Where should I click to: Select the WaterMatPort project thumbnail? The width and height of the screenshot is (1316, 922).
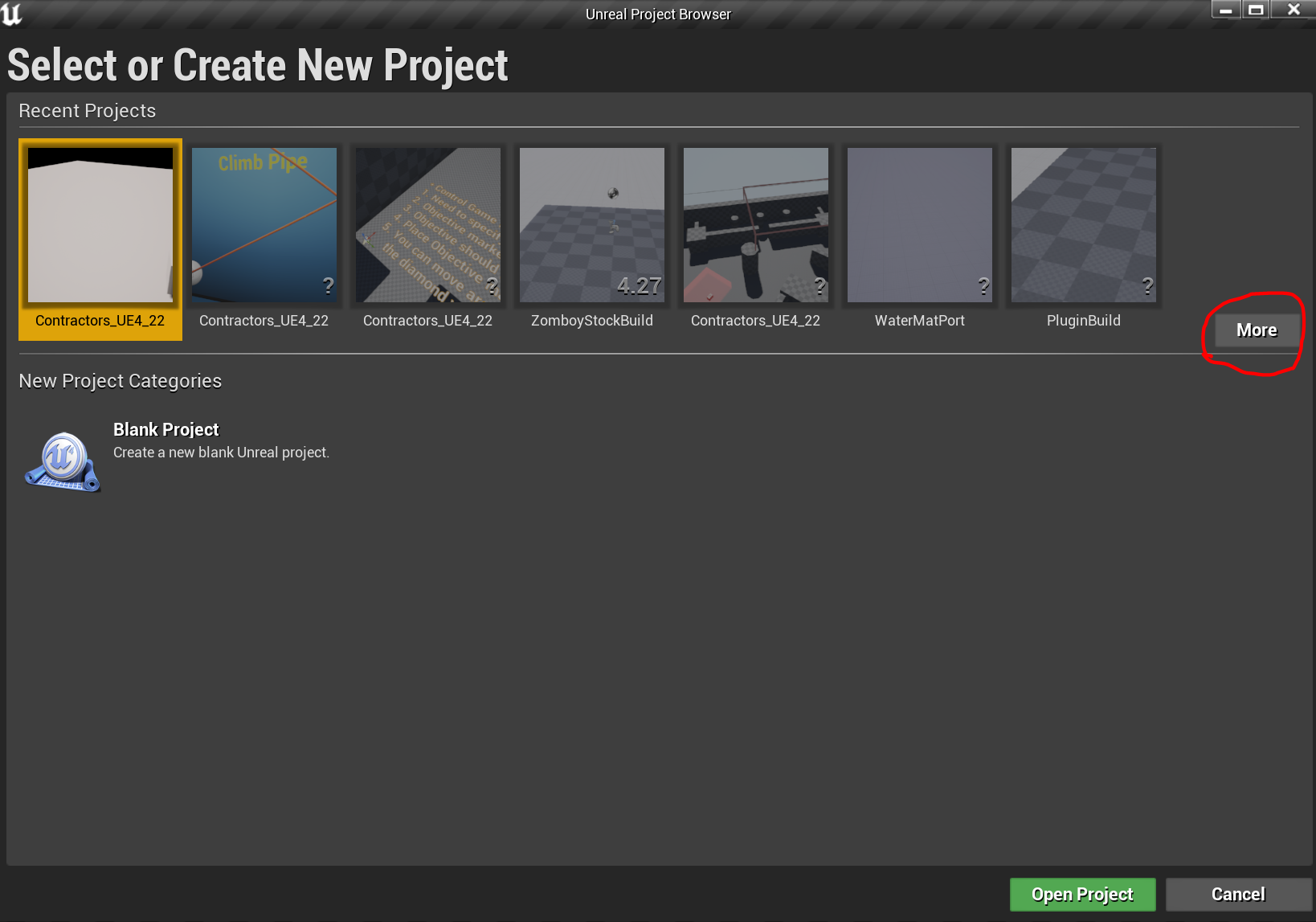coord(920,225)
